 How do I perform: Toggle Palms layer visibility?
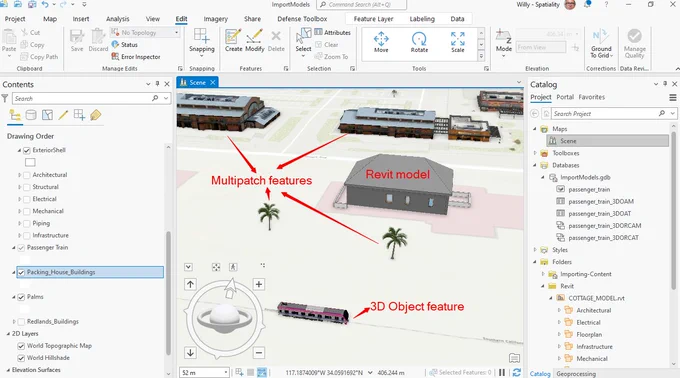[x=21, y=297]
